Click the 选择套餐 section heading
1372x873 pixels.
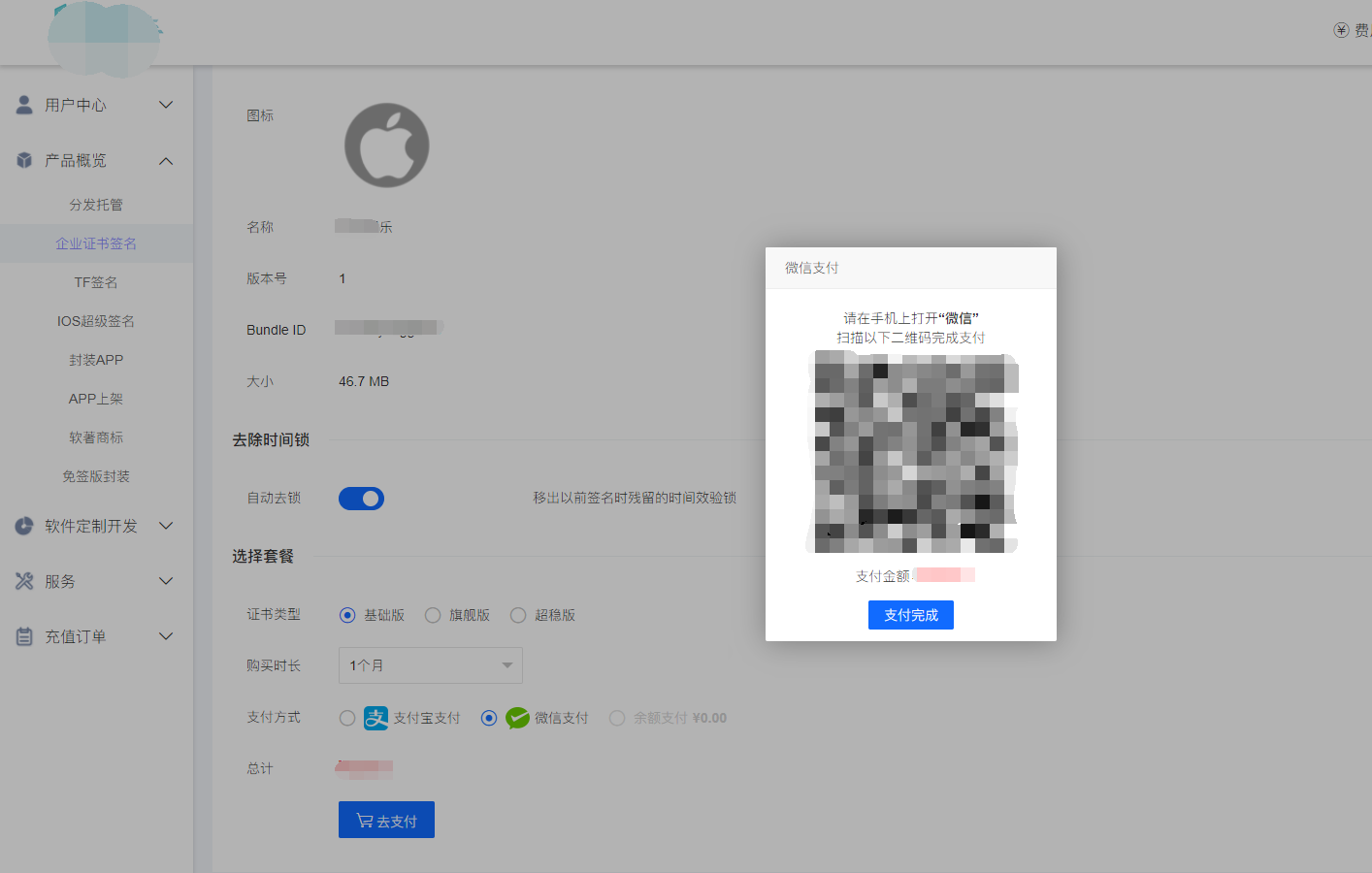click(x=263, y=556)
